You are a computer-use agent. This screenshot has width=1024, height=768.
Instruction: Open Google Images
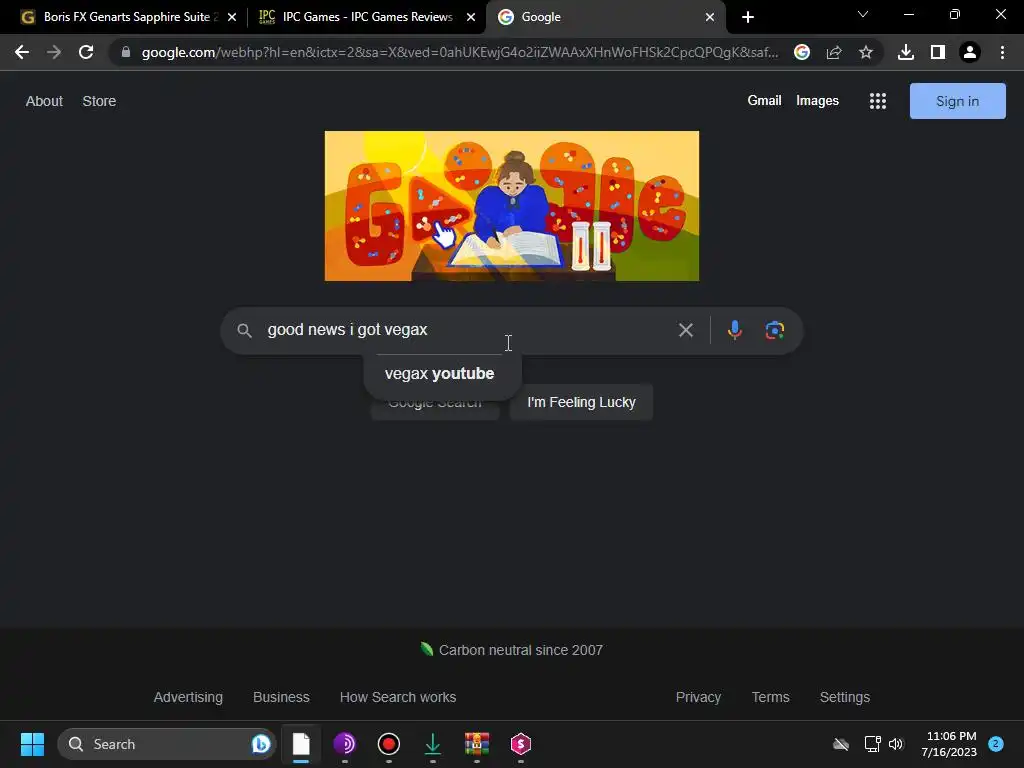pyautogui.click(x=817, y=101)
